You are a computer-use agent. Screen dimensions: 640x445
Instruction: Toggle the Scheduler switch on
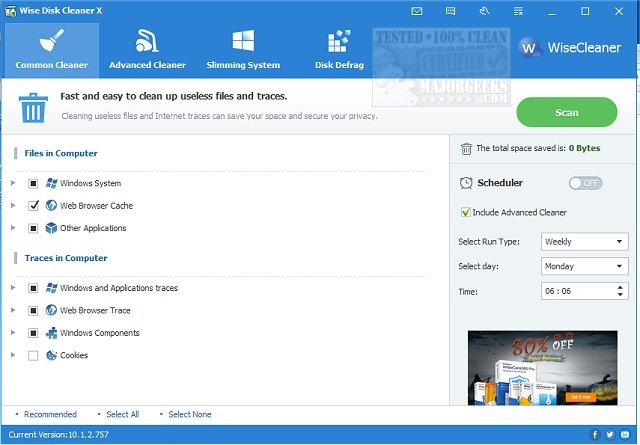click(x=585, y=183)
